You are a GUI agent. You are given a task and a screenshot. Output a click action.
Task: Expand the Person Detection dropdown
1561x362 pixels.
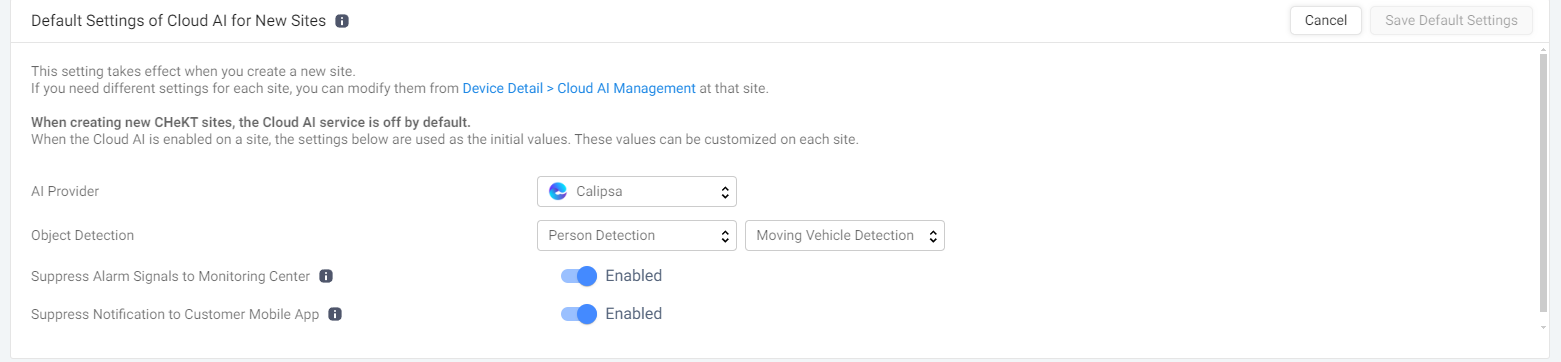click(x=637, y=236)
